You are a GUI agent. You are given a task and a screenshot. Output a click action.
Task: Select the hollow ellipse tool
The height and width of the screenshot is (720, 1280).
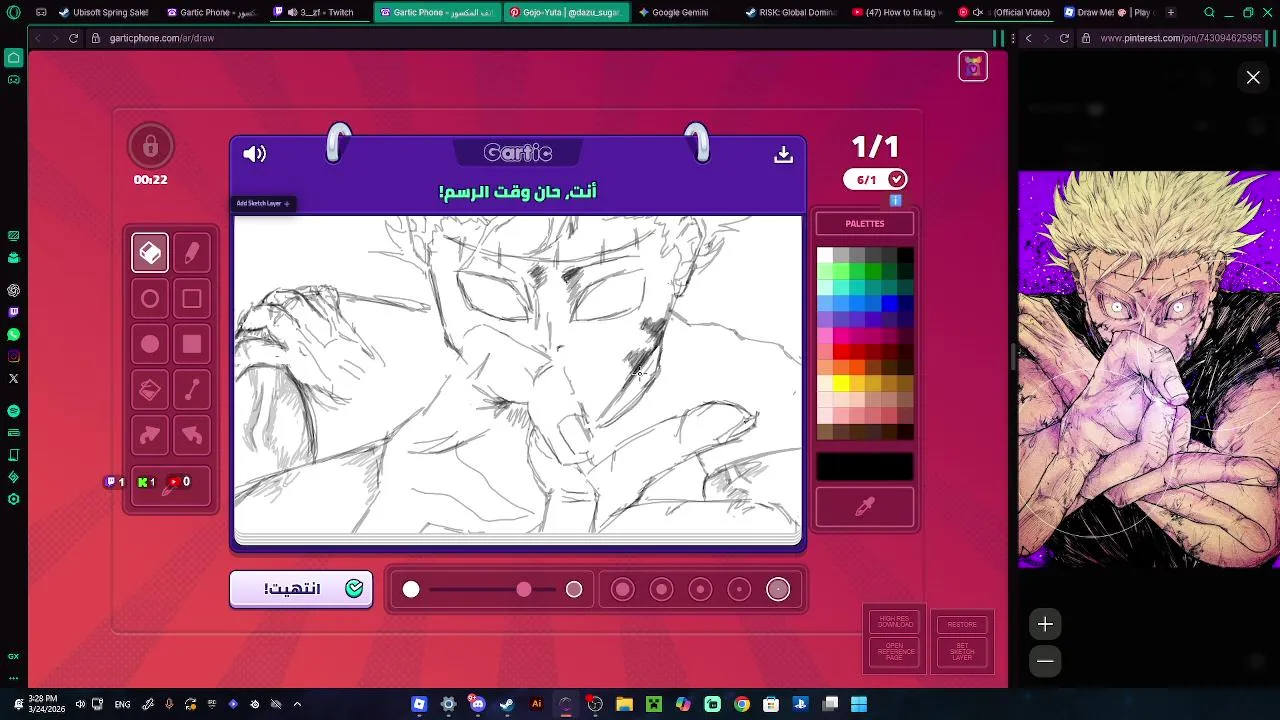click(x=150, y=299)
